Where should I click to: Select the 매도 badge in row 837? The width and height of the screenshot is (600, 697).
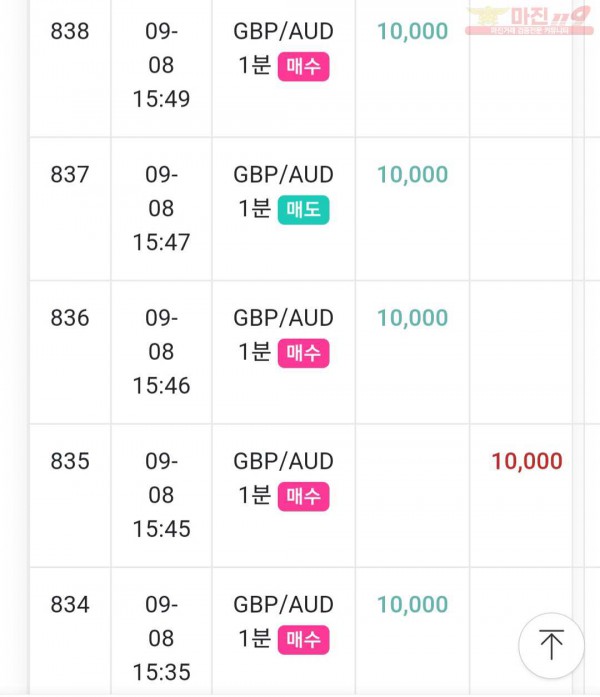pos(304,210)
